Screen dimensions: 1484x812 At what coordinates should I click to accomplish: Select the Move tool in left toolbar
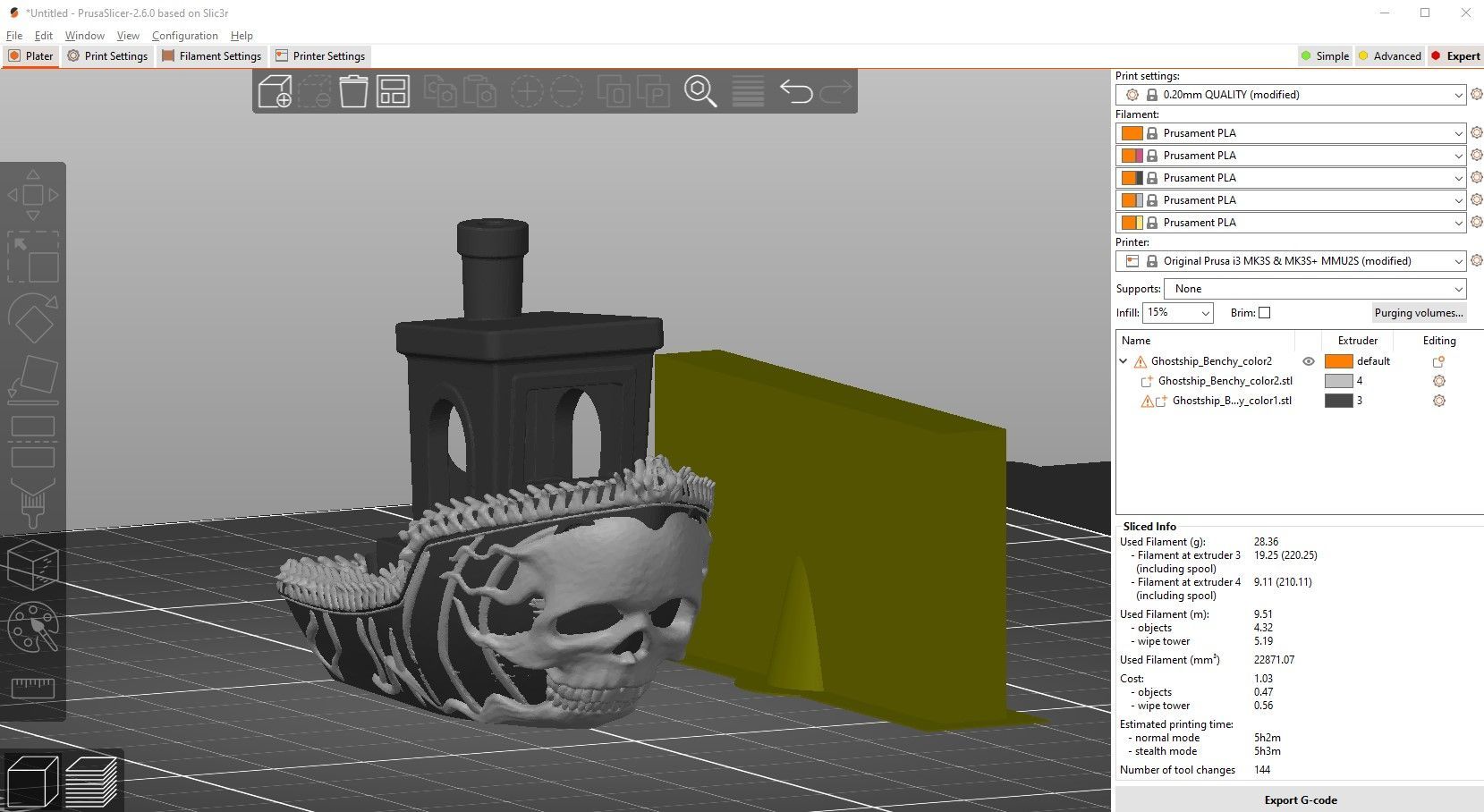[33, 194]
